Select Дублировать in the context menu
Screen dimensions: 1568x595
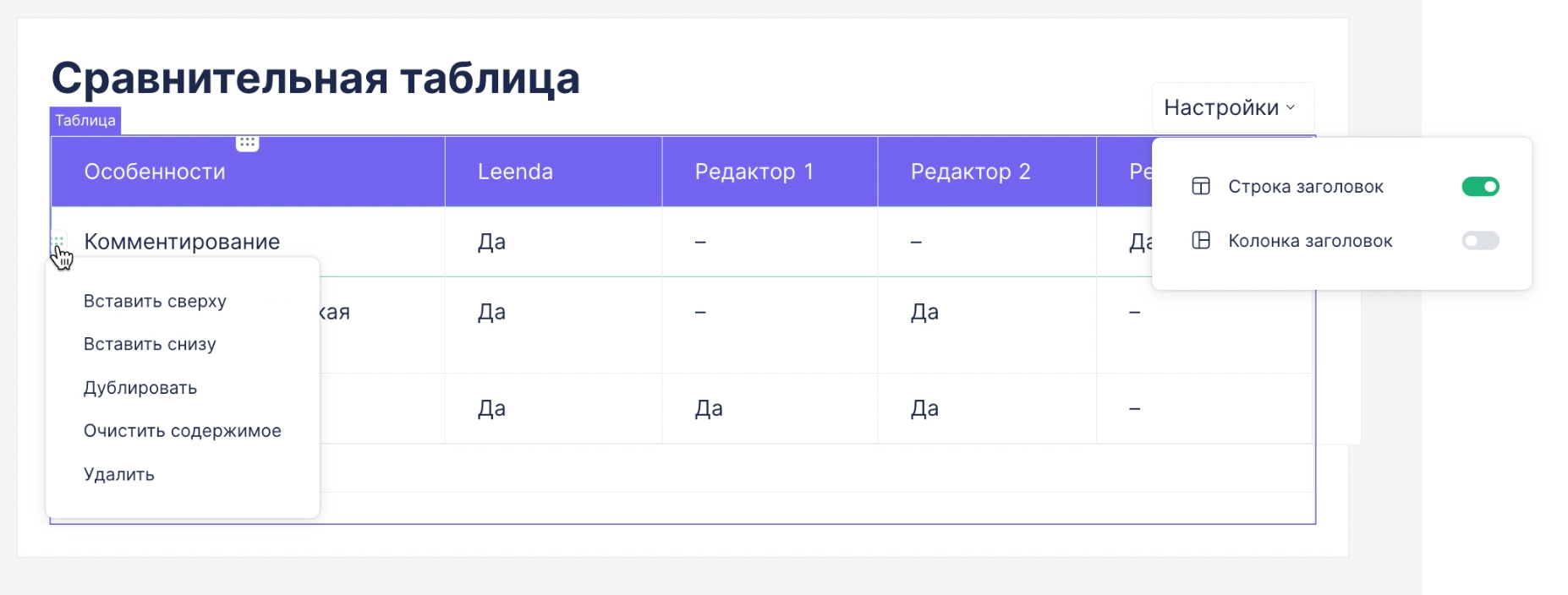tap(140, 388)
